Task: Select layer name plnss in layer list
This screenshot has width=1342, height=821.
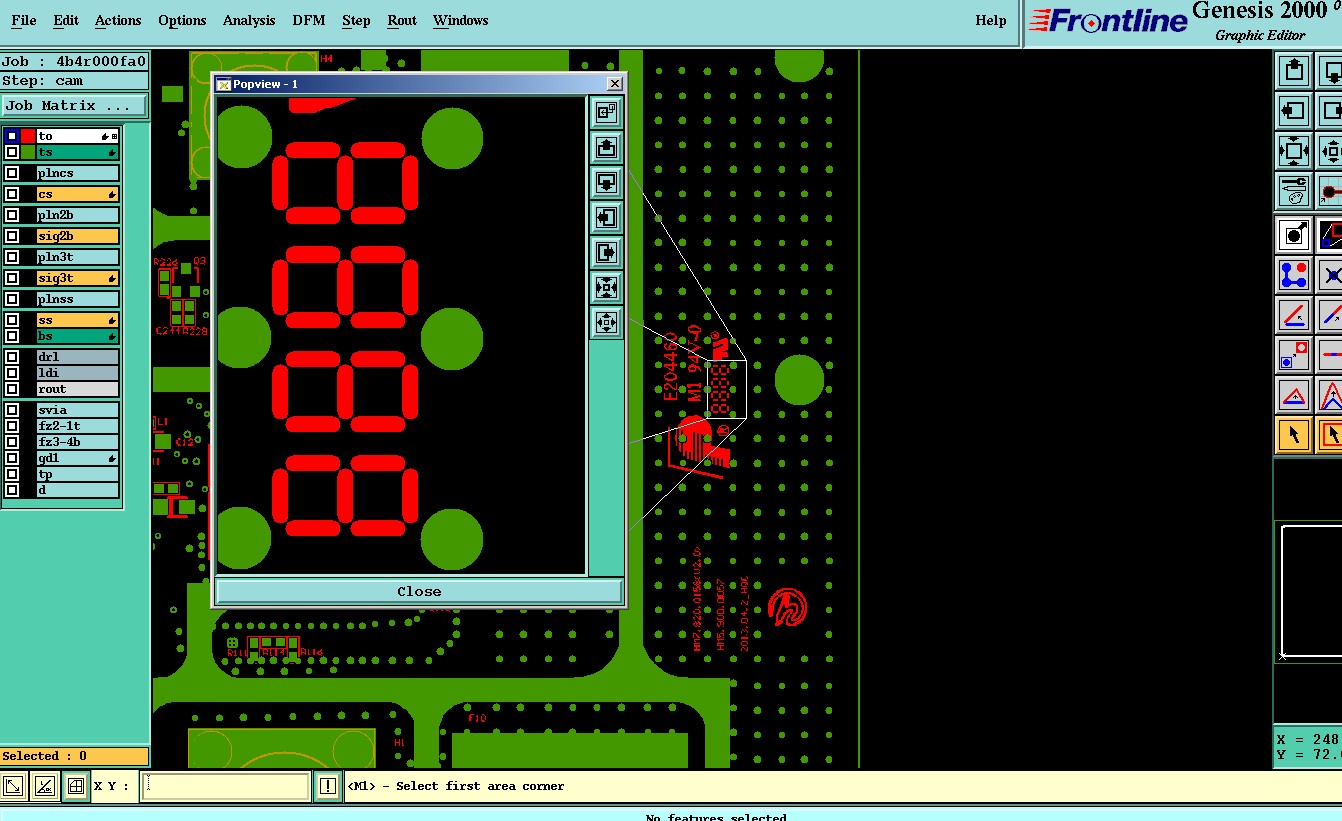Action: point(78,299)
